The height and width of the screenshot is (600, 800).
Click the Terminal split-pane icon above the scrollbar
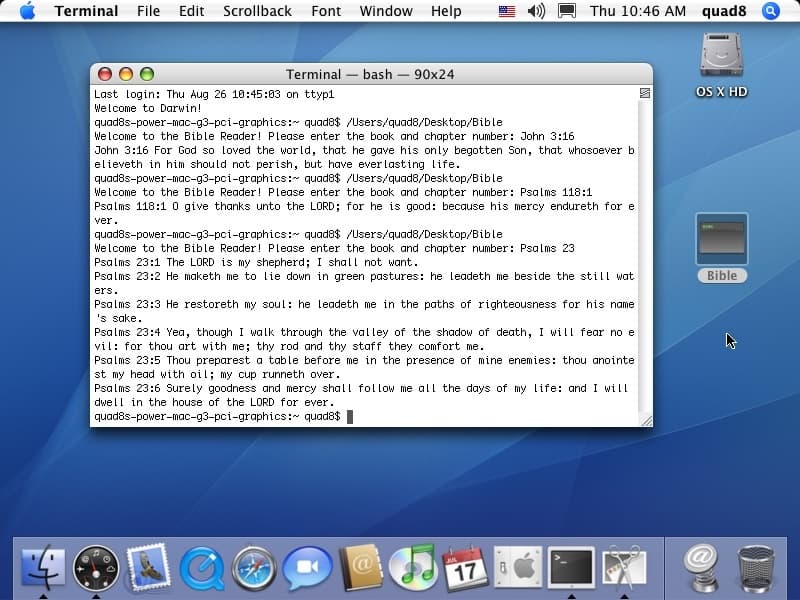point(645,93)
